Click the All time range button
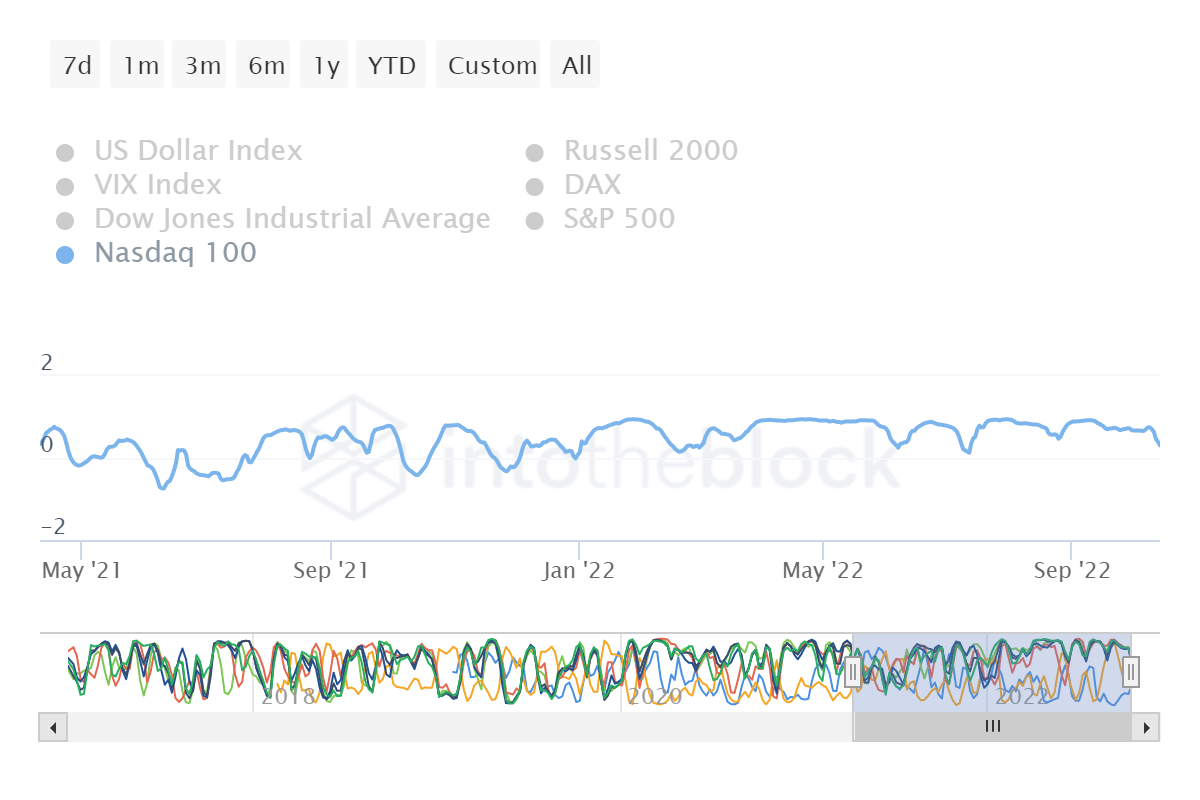Viewport: 1200px width, 800px height. [x=575, y=64]
